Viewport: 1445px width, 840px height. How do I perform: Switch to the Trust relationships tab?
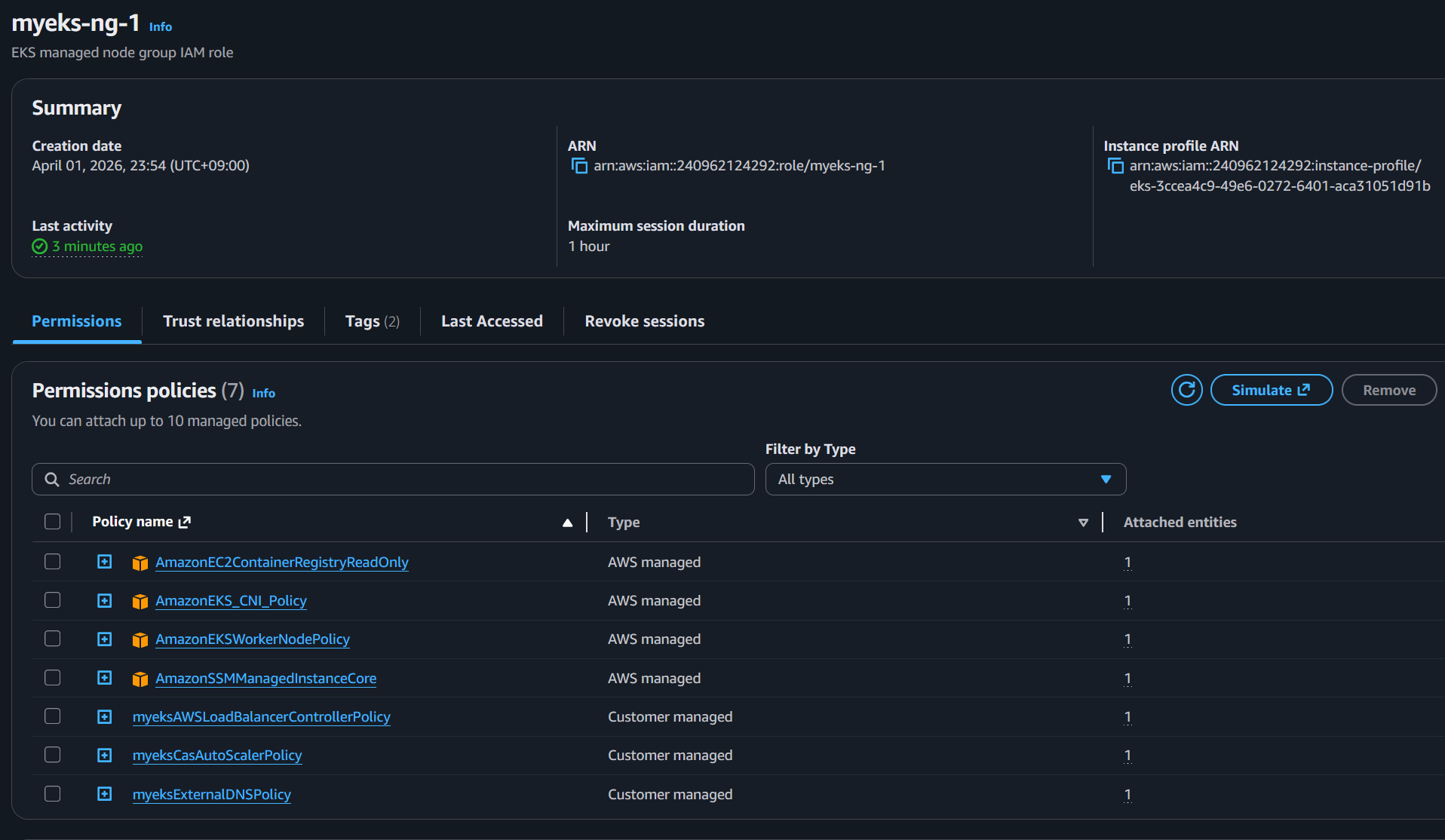tap(233, 321)
